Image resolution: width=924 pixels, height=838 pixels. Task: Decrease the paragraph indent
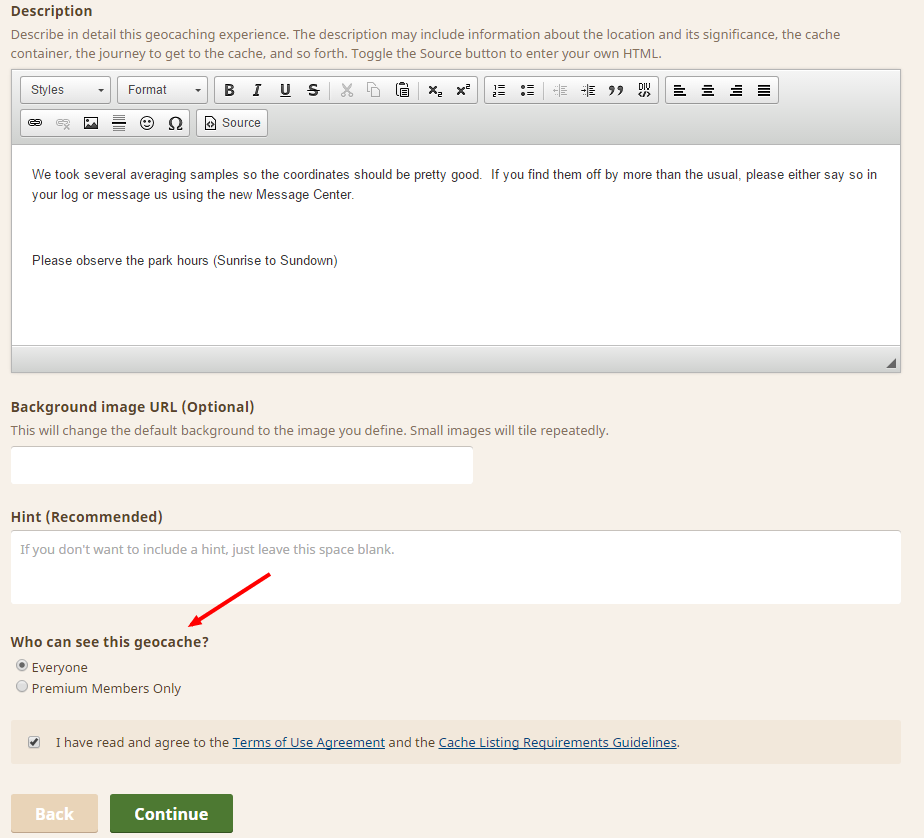click(x=560, y=90)
